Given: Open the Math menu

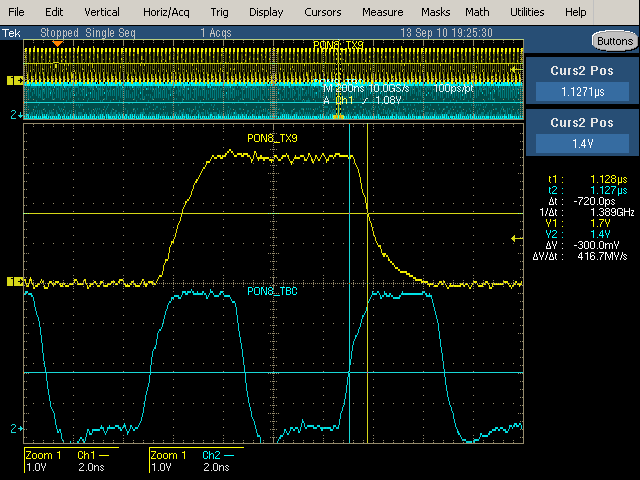Looking at the screenshot, I should (477, 12).
